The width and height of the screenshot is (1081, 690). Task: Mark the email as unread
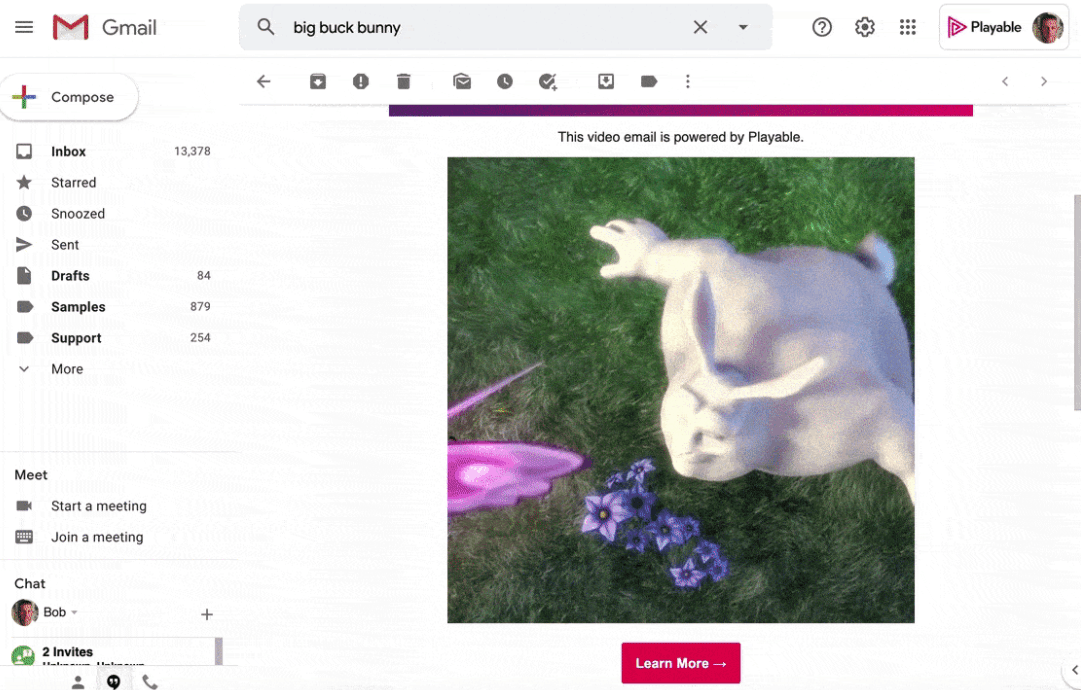(462, 81)
